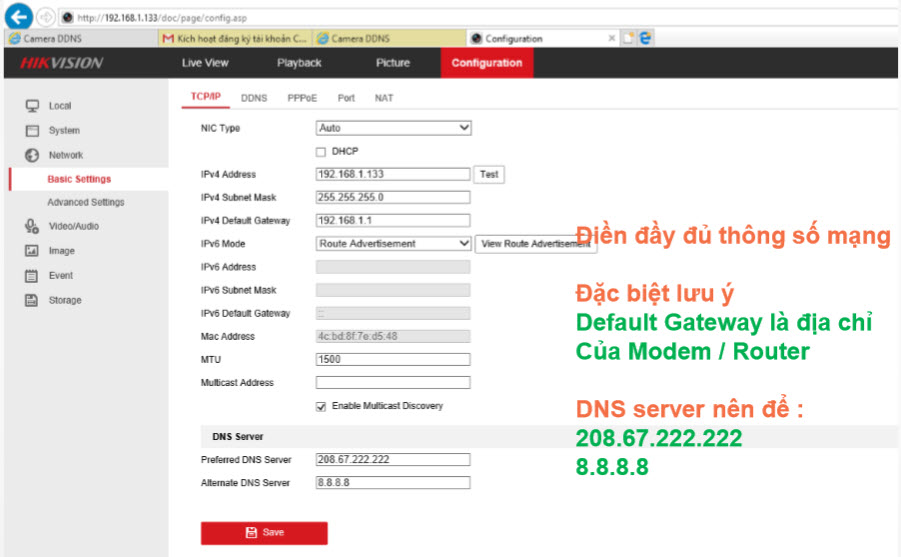
Task: Click the Test button next to IPv4 Address
Action: (489, 174)
